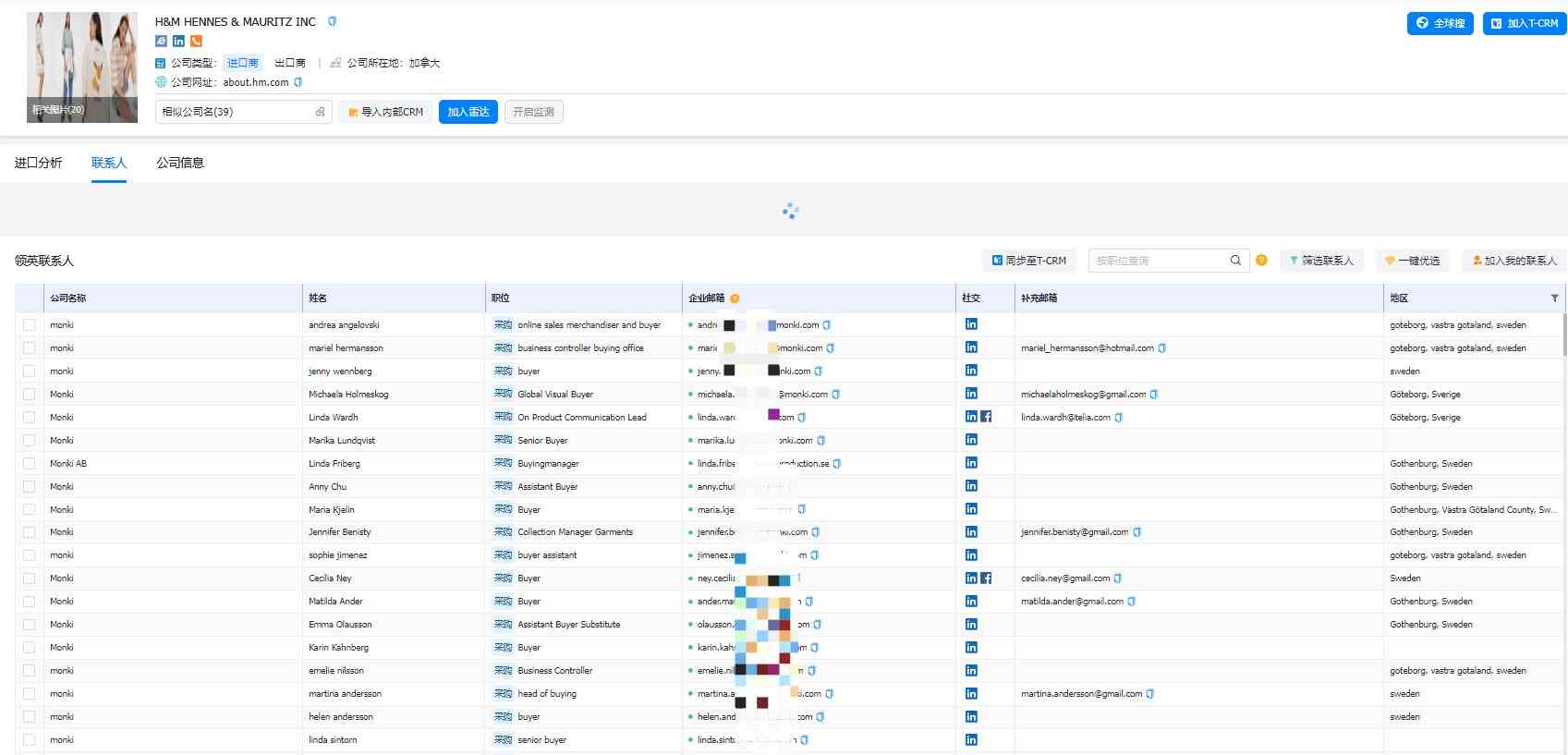Copy Linda Friberg's company email
The width and height of the screenshot is (1568, 755).
pos(836,464)
